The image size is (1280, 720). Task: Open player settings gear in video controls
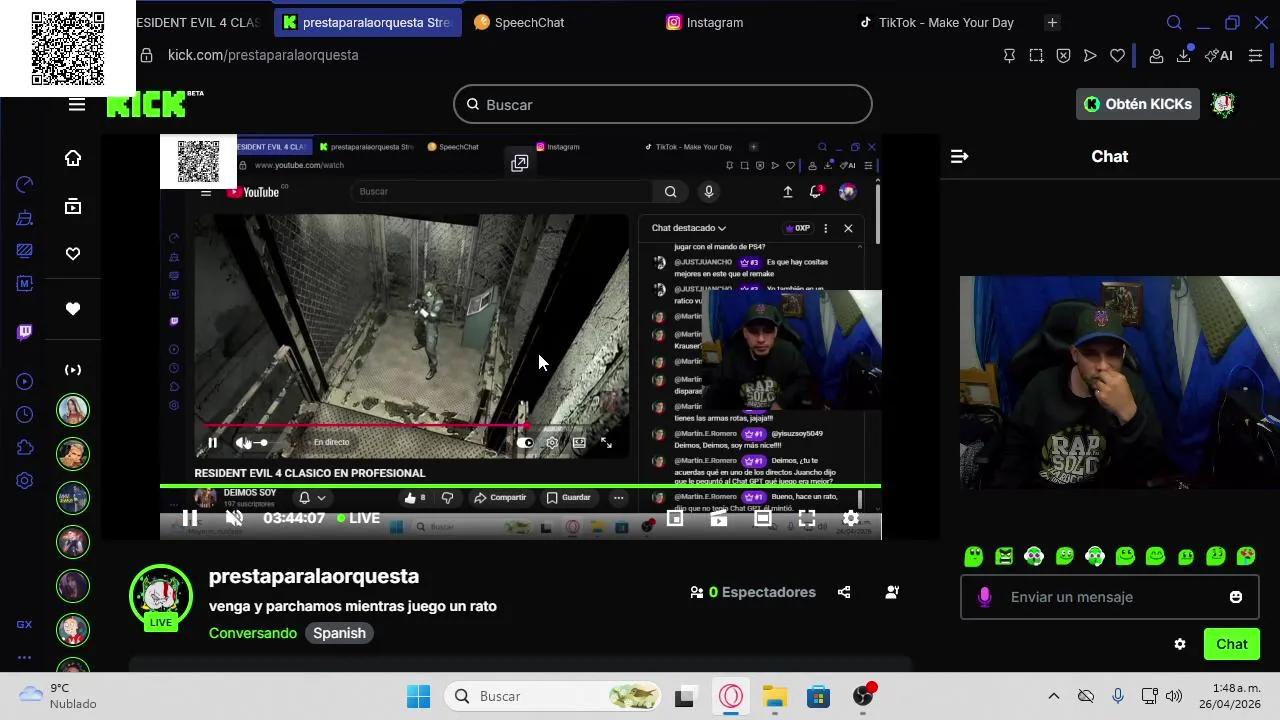[851, 518]
